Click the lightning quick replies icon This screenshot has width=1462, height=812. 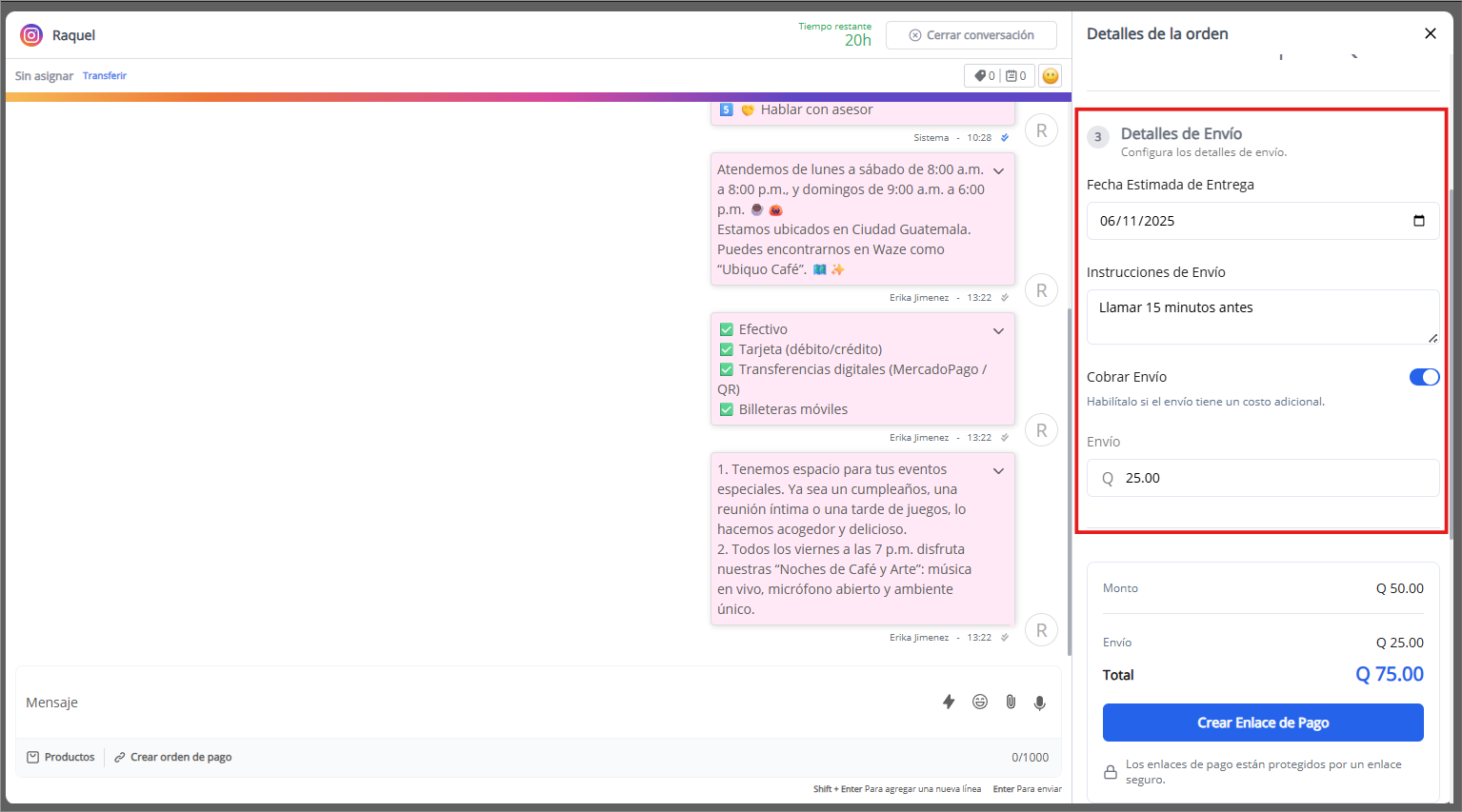coord(948,702)
